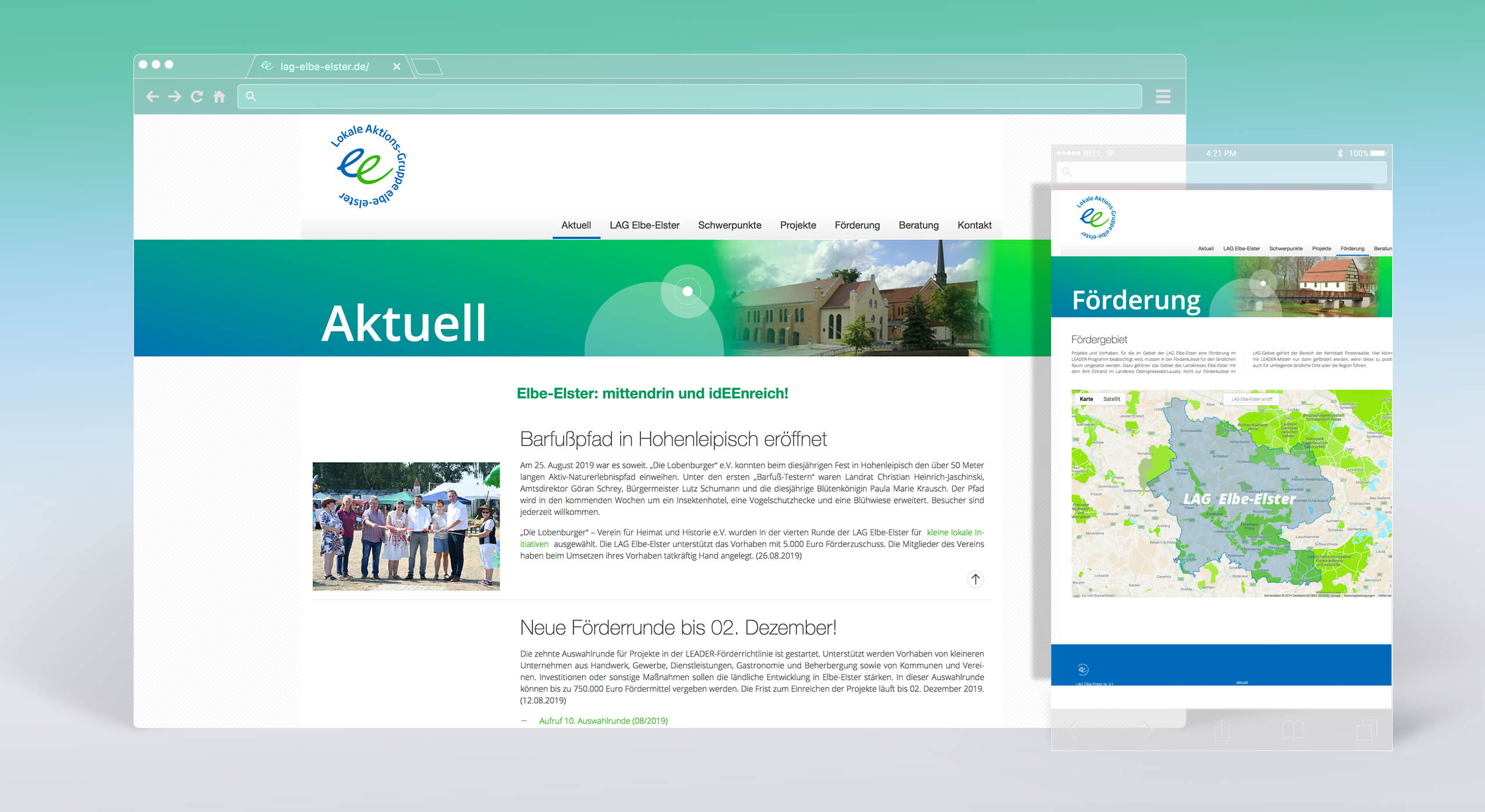Open the hamburger menu in browser

pyautogui.click(x=1162, y=96)
